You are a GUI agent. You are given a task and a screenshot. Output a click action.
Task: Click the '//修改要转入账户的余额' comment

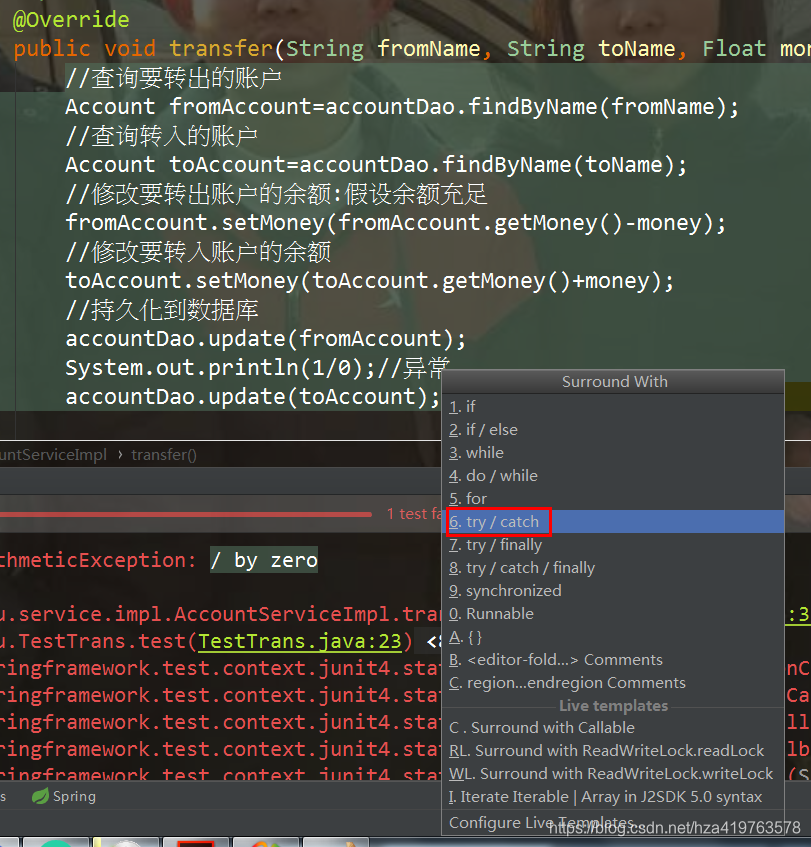[198, 252]
